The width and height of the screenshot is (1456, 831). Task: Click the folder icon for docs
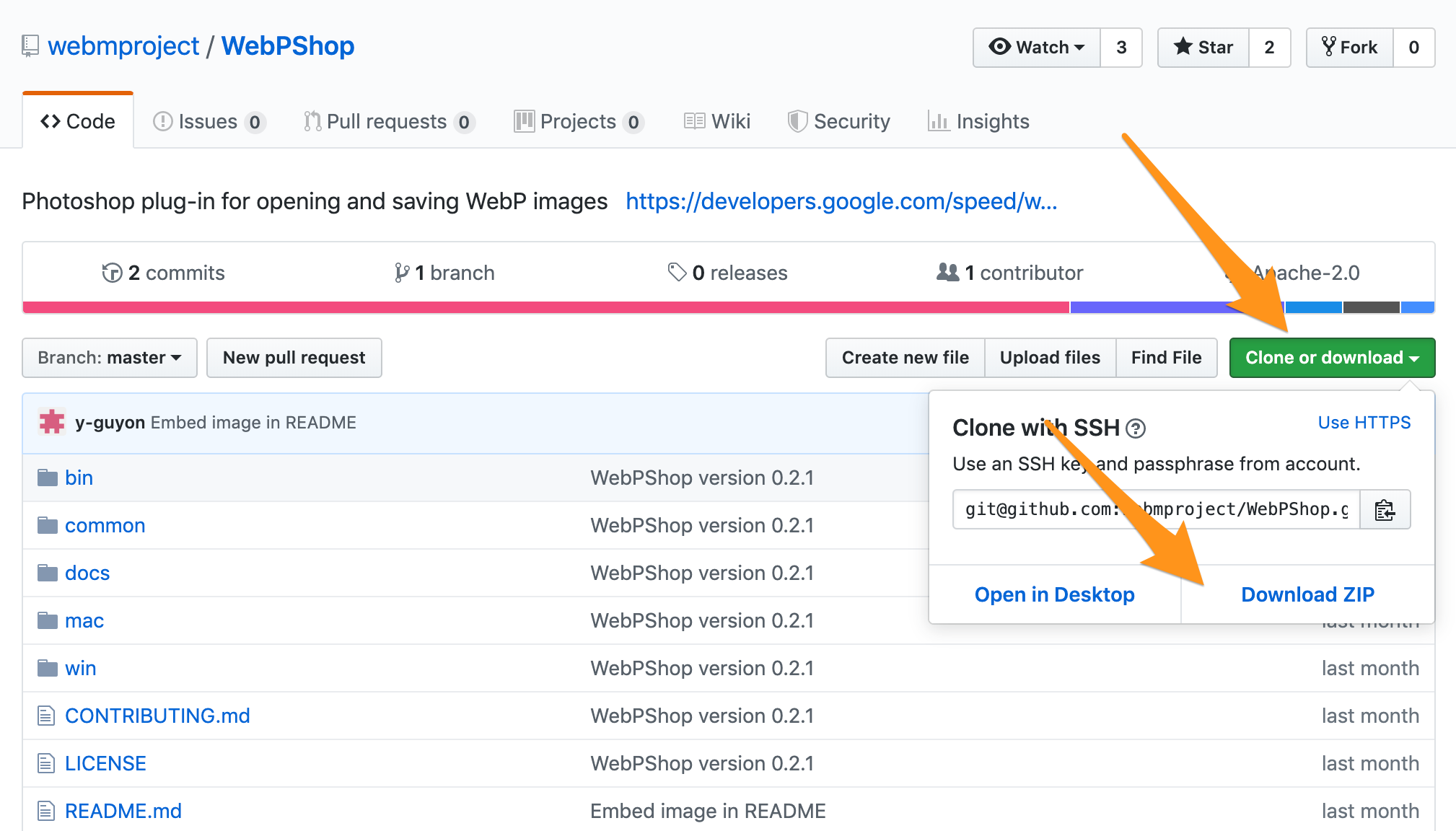point(48,573)
